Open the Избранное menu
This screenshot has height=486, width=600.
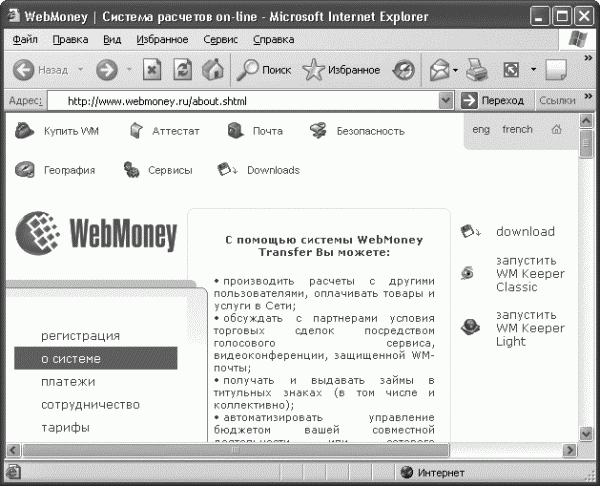click(x=162, y=39)
